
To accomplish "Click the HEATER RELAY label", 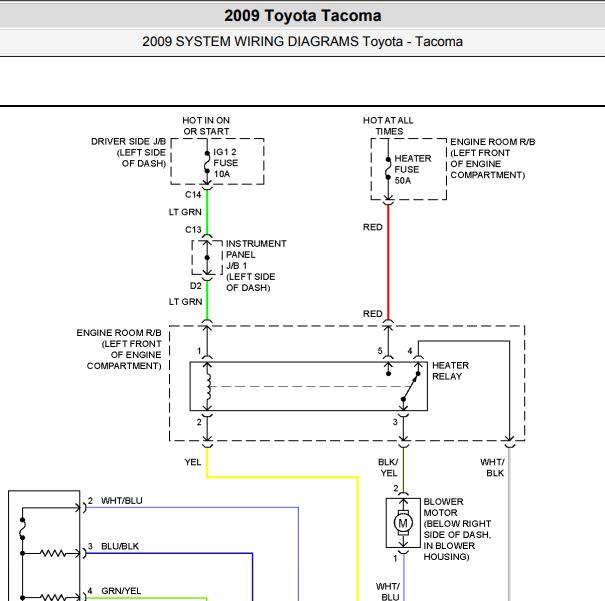I will click(x=450, y=371).
